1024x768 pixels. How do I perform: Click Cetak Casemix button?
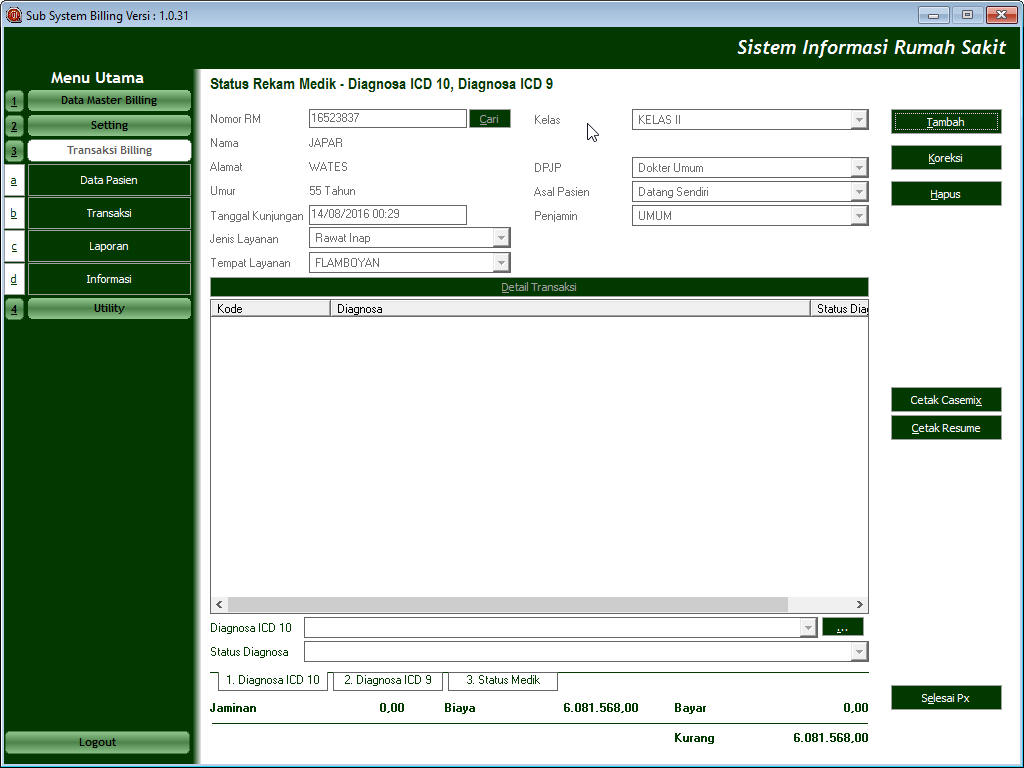pos(946,400)
